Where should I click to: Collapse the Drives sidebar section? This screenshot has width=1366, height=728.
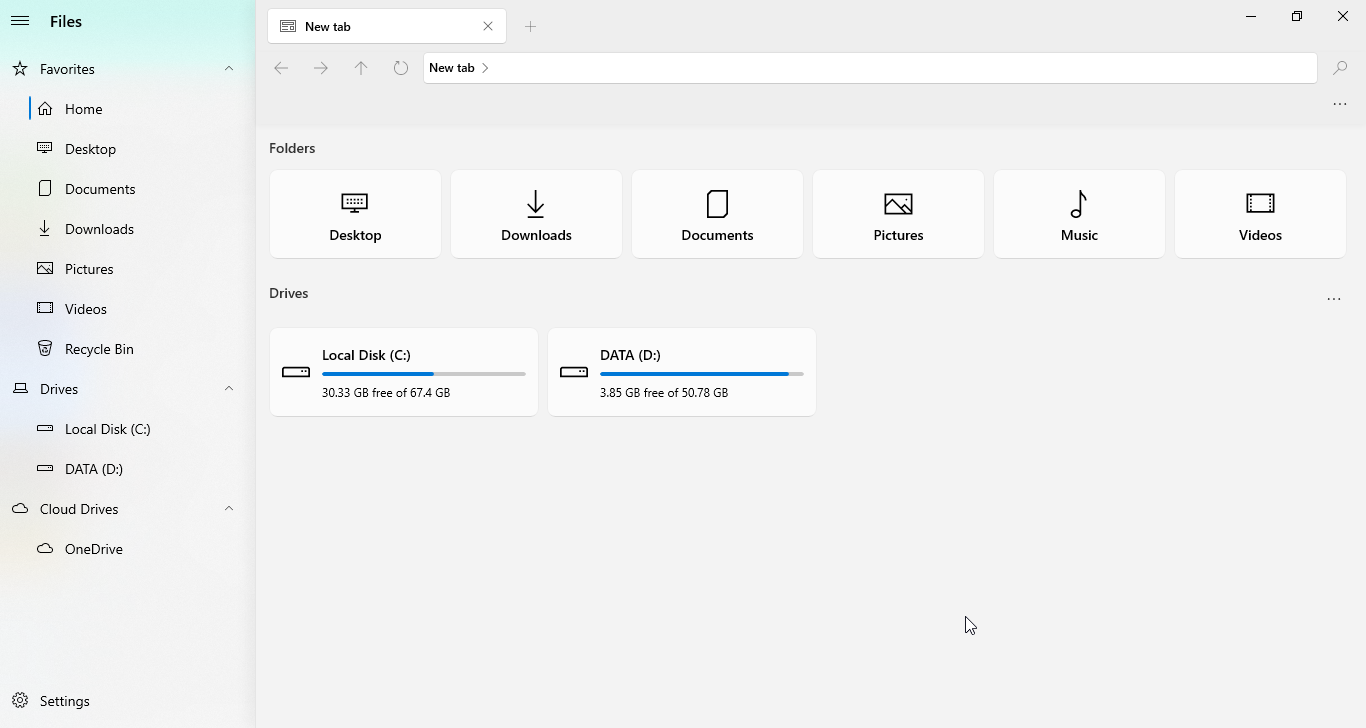coord(229,389)
